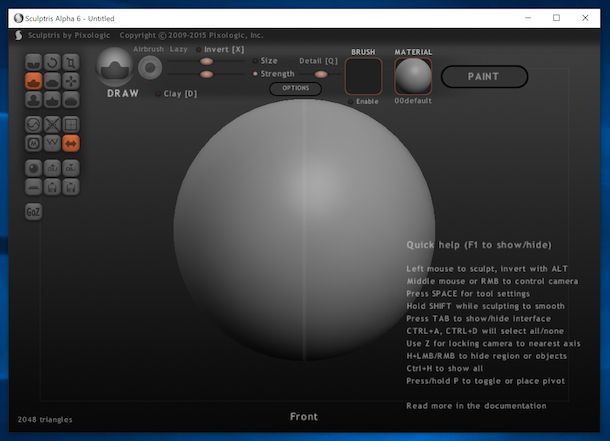Image resolution: width=610 pixels, height=441 pixels.
Task: Click the Import OBJ icon
Action: [52, 168]
